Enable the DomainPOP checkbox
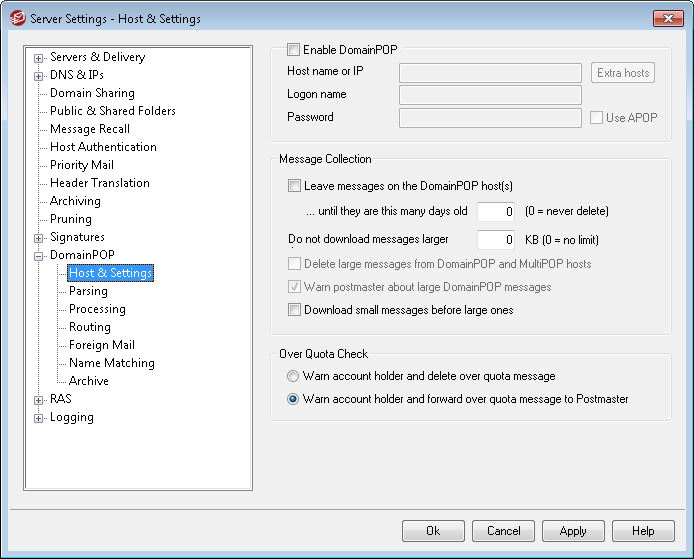 [293, 50]
